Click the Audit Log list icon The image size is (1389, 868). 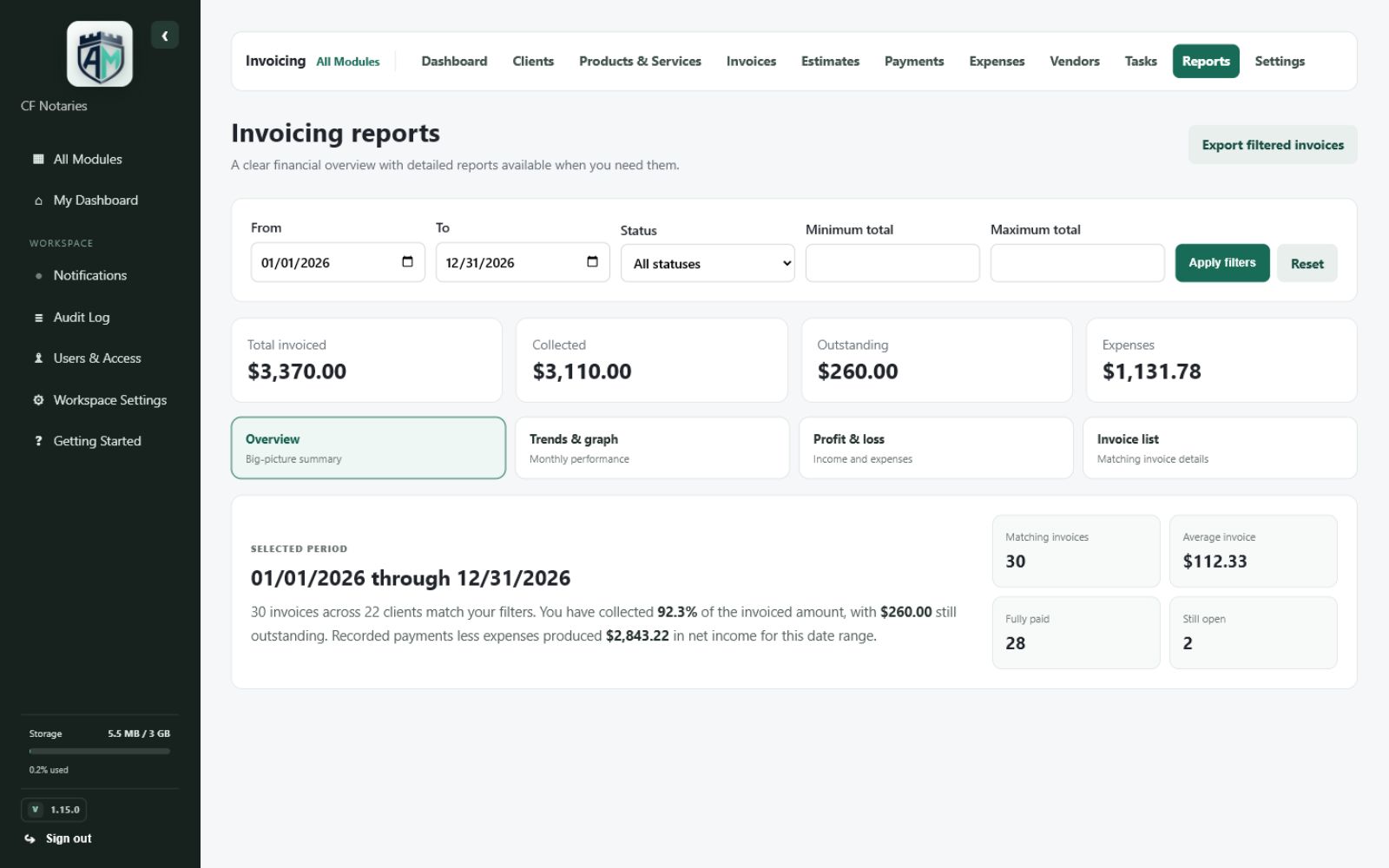coord(38,318)
